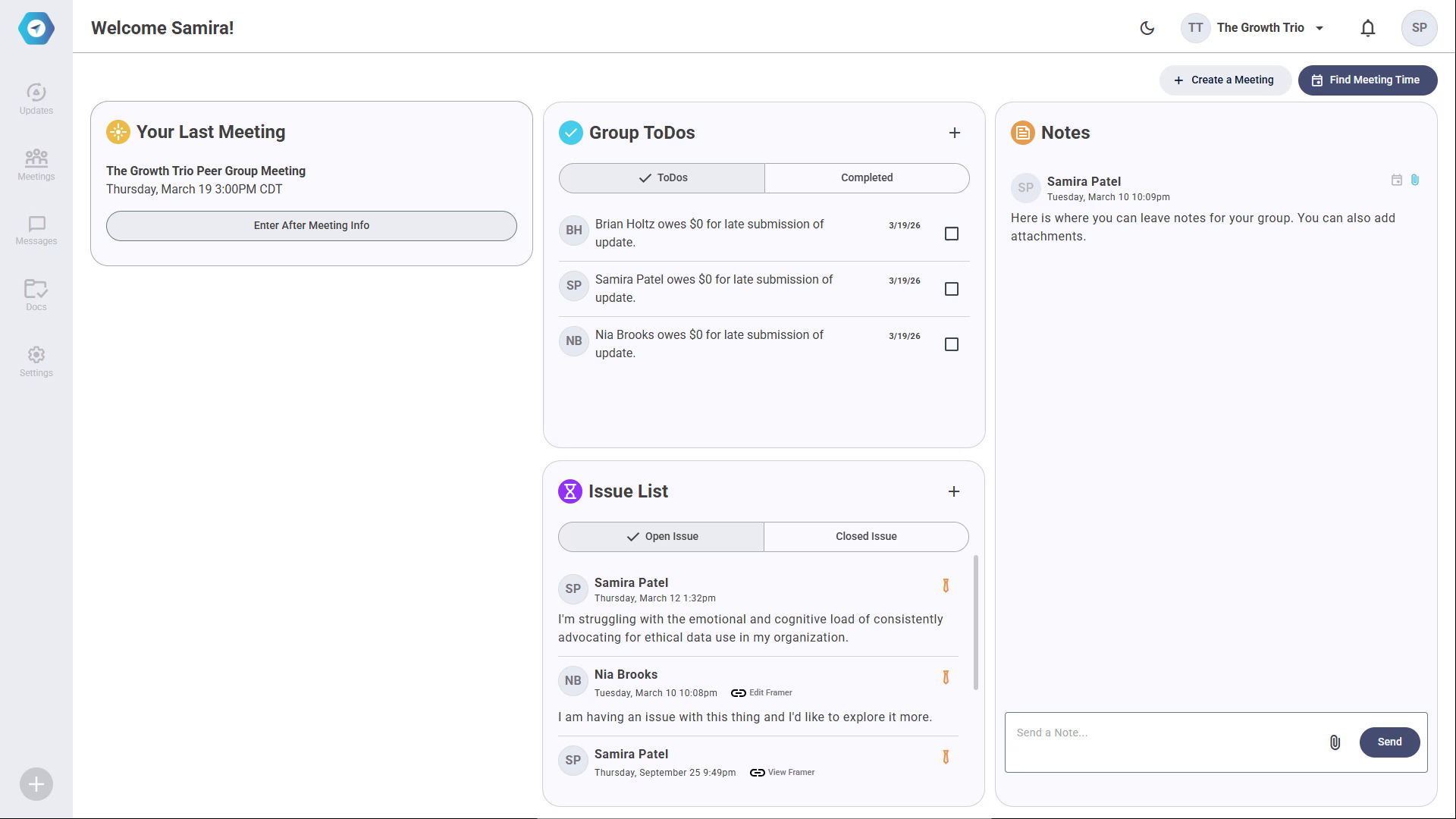This screenshot has width=1456, height=819.
Task: Check Samira Patel todo checkbox
Action: tap(951, 289)
